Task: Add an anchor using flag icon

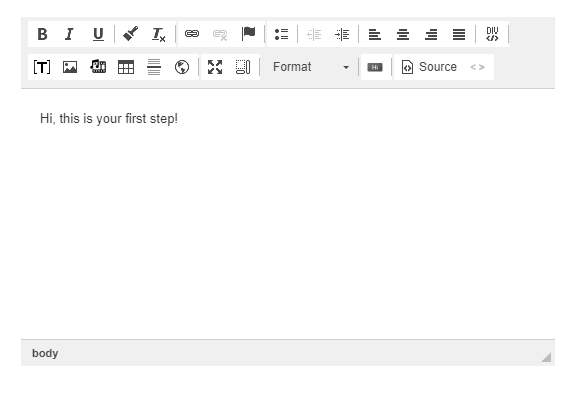Action: (x=248, y=34)
